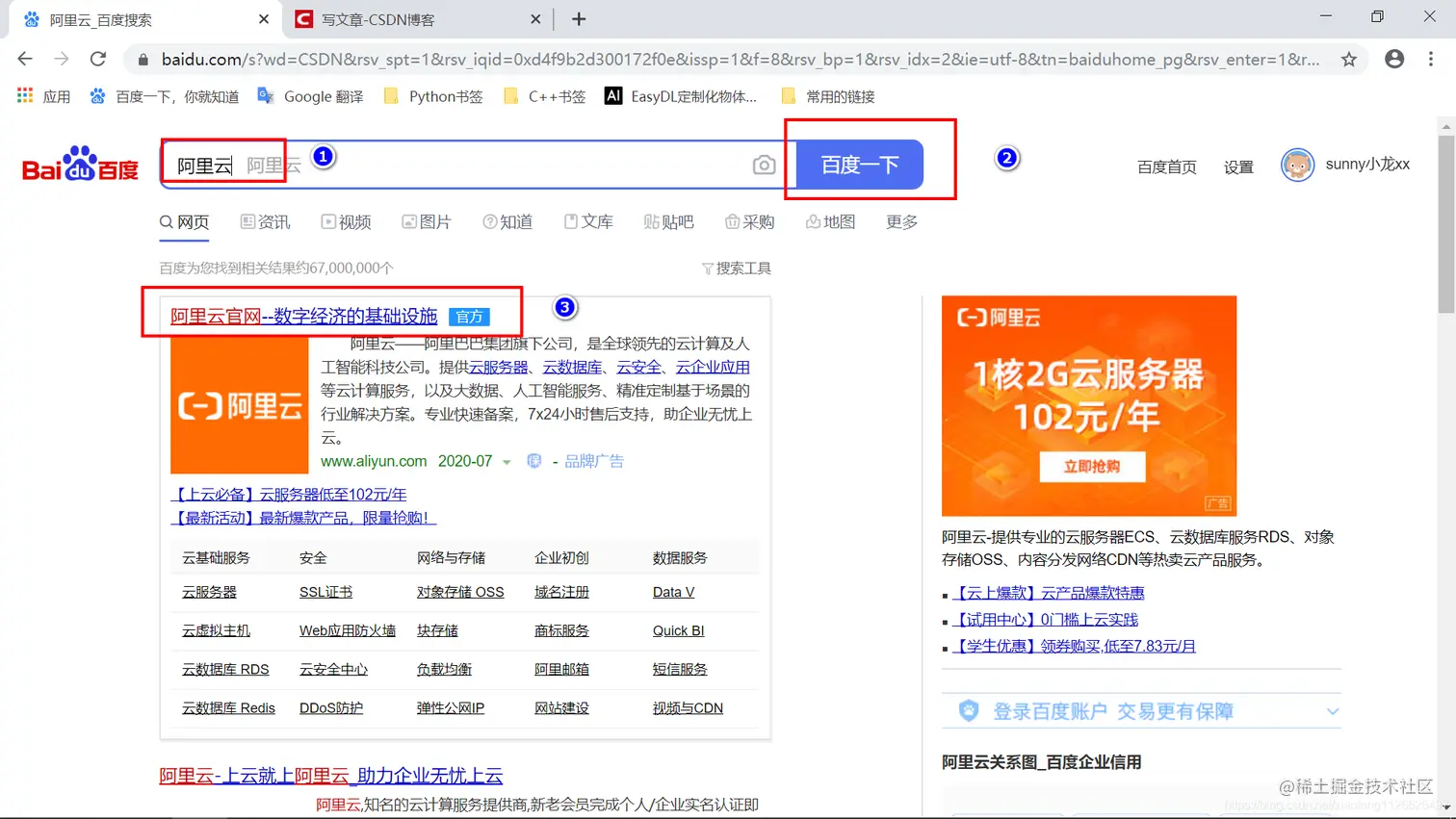Viewport: 1456px width, 819px height.
Task: Switch to the 知道 tab
Action: click(507, 222)
